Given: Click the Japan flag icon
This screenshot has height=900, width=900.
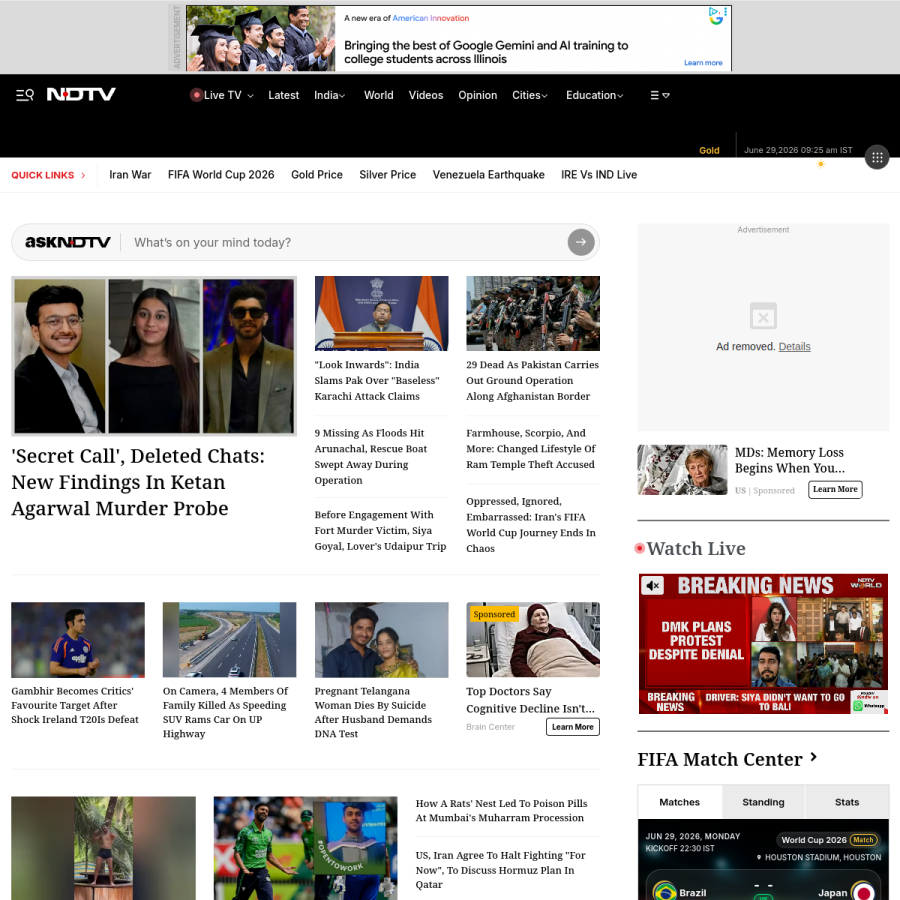Looking at the screenshot, I should (863, 891).
